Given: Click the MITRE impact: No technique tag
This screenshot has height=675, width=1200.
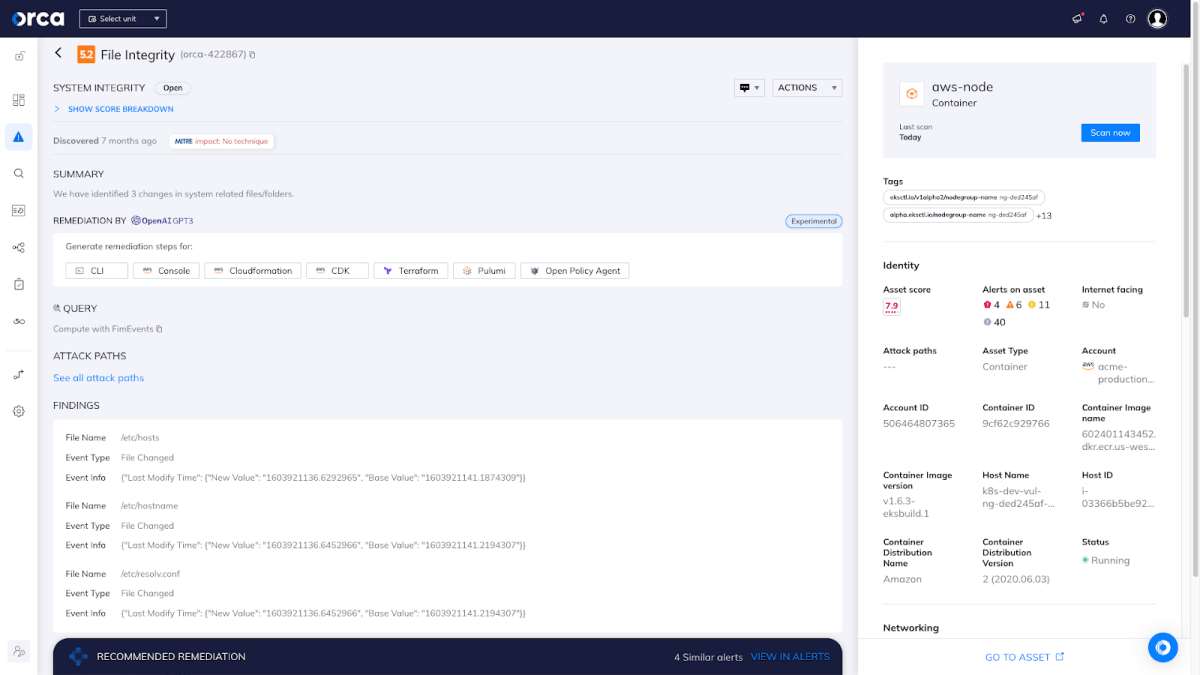Looking at the screenshot, I should 221,141.
